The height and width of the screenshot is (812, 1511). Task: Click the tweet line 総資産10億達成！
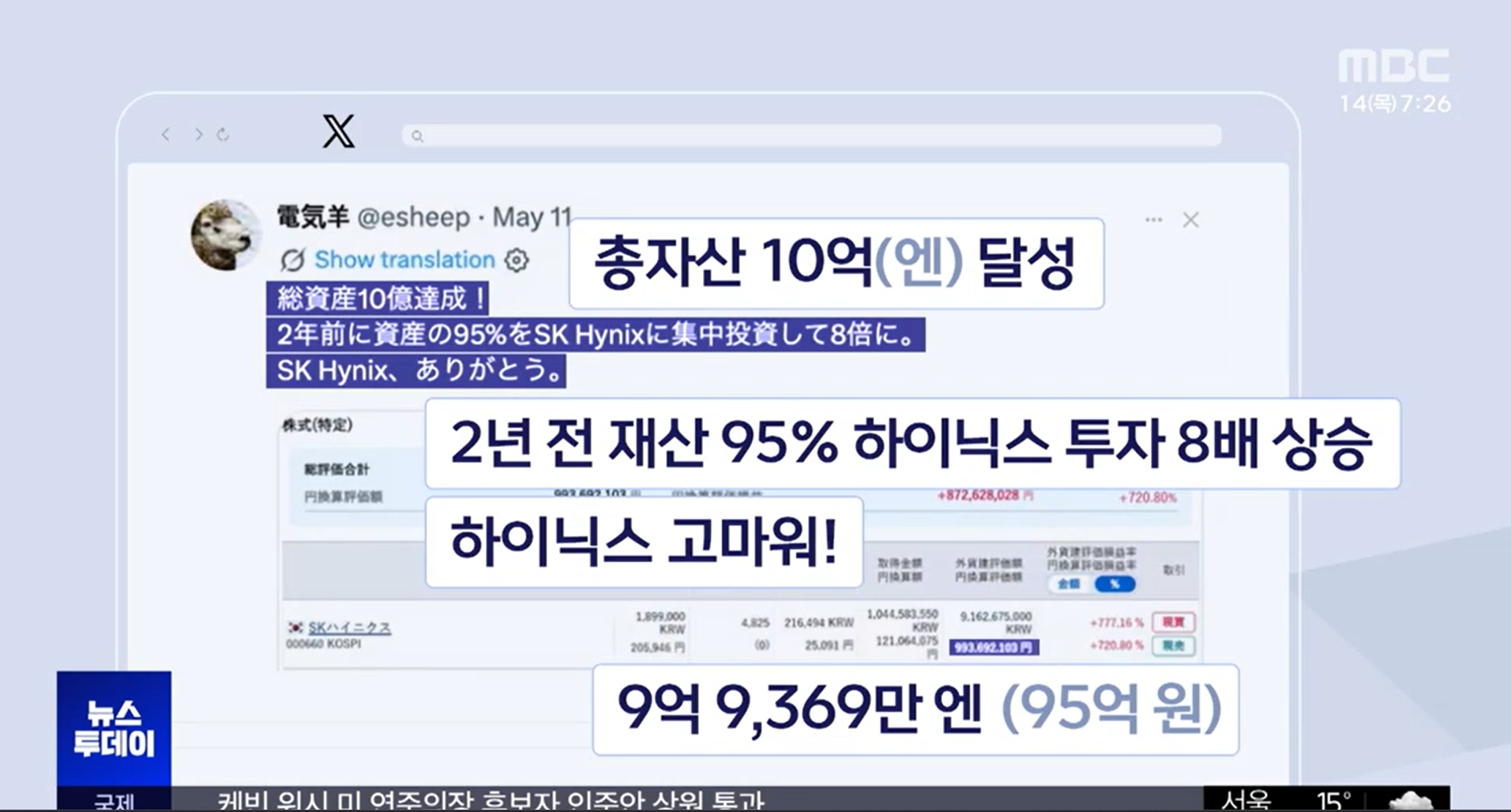pos(378,299)
